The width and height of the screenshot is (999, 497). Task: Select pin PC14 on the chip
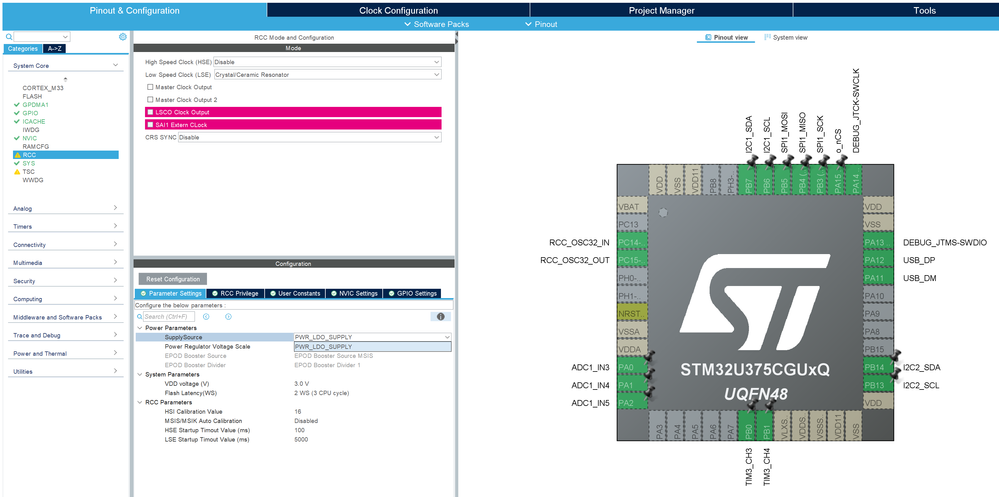pos(632,243)
